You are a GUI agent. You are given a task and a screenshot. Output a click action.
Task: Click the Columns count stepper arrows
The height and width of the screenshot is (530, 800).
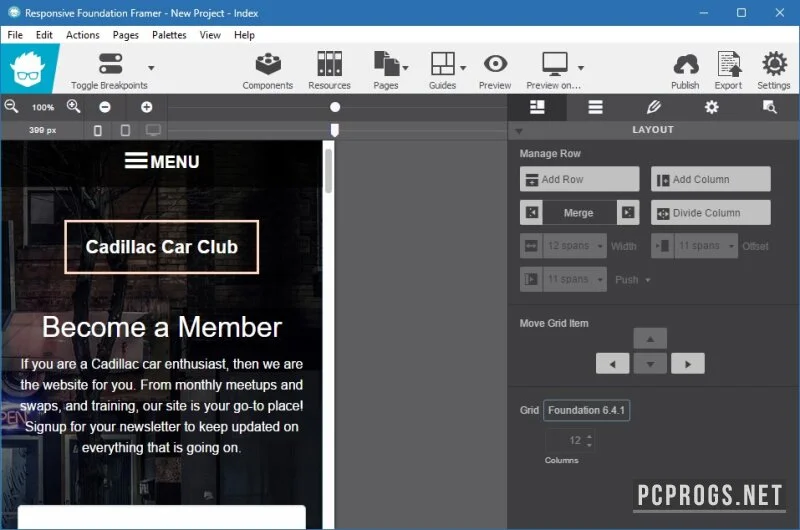tap(589, 440)
